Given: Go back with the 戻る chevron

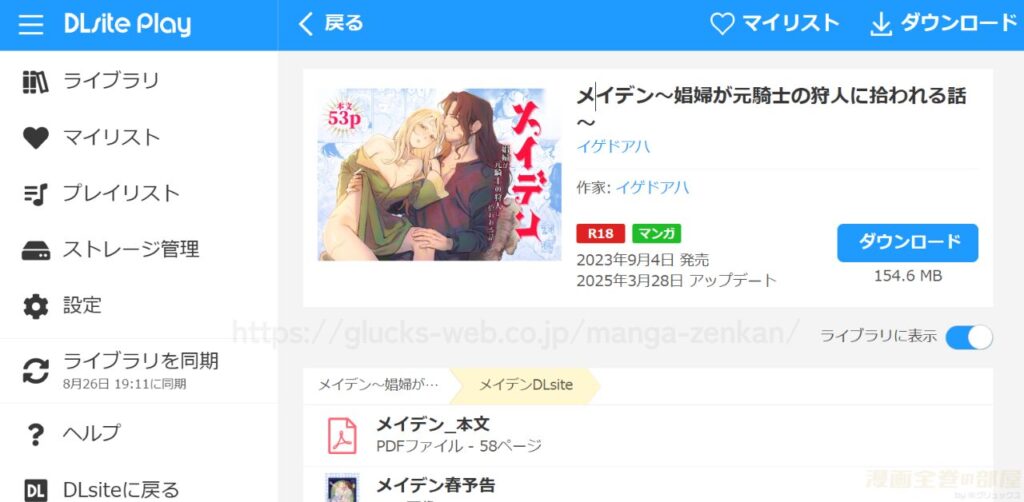Looking at the screenshot, I should click(330, 24).
